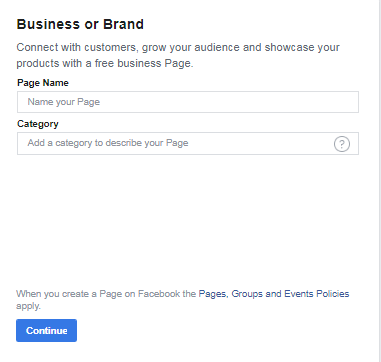Open category help tooltip in Category field

pyautogui.click(x=342, y=144)
